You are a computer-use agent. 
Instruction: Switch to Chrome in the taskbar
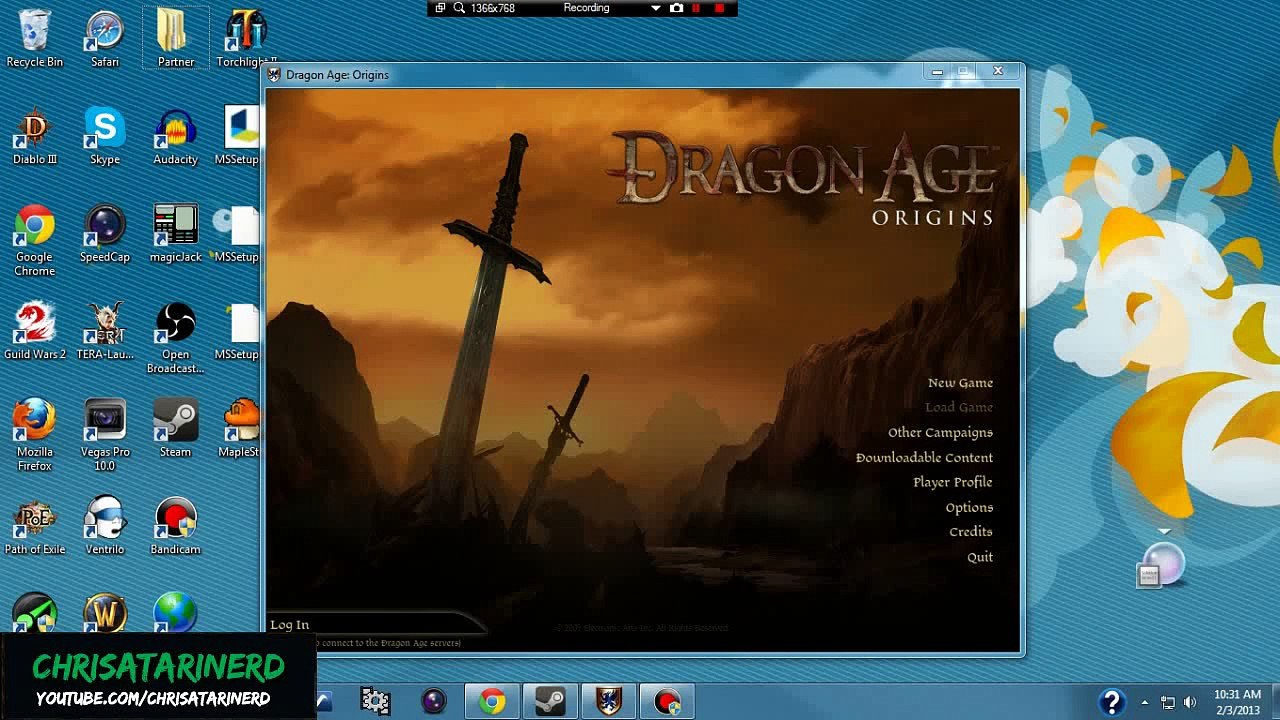click(x=491, y=701)
